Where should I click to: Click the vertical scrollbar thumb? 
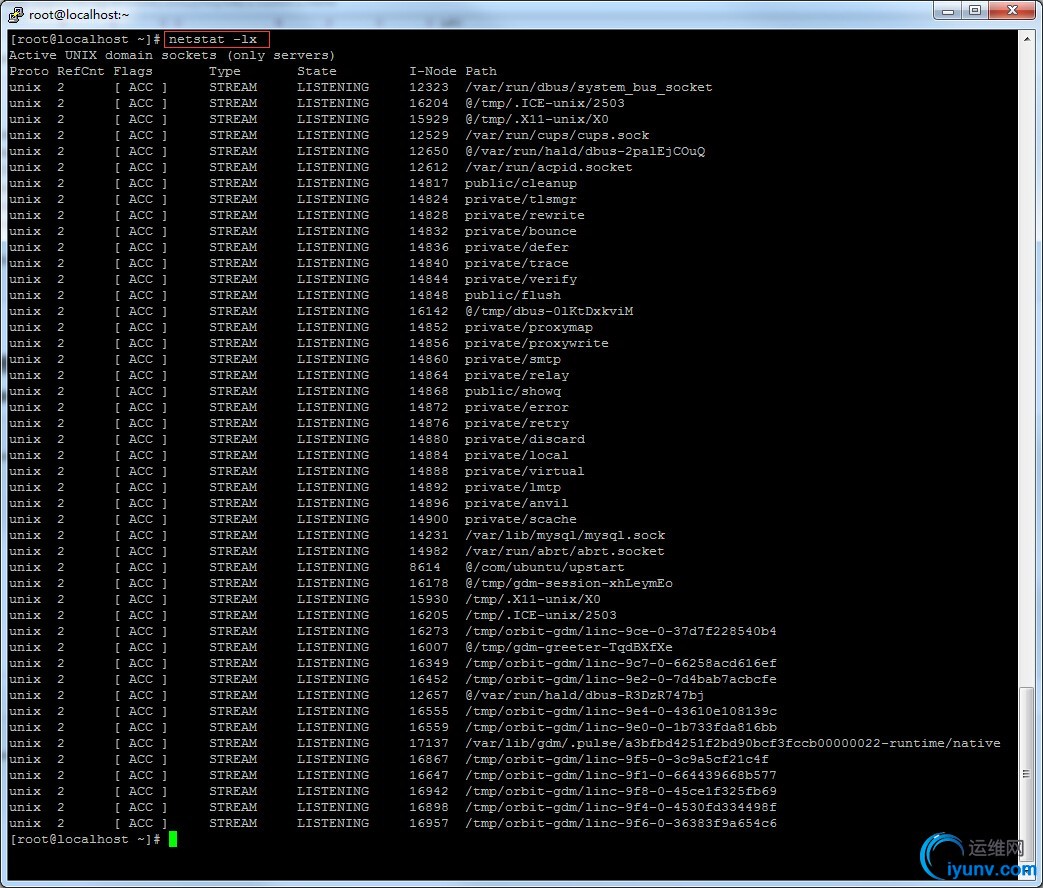(1027, 774)
